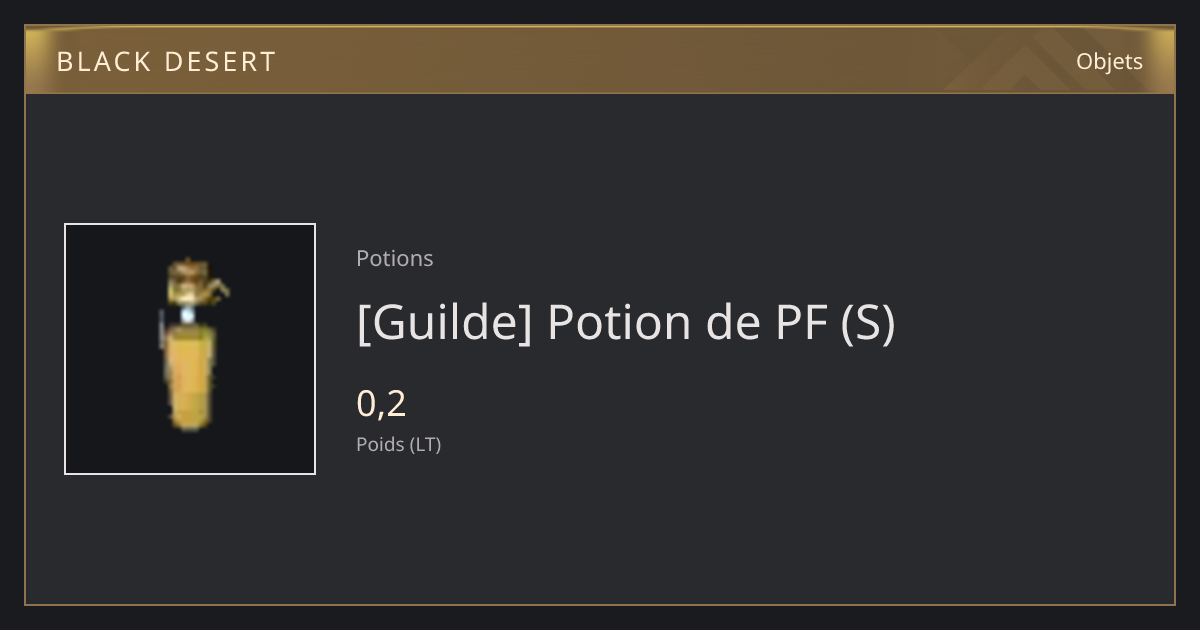1200x630 pixels.
Task: Click the [Guilde] Potion de PF (S) title
Action: 626,323
